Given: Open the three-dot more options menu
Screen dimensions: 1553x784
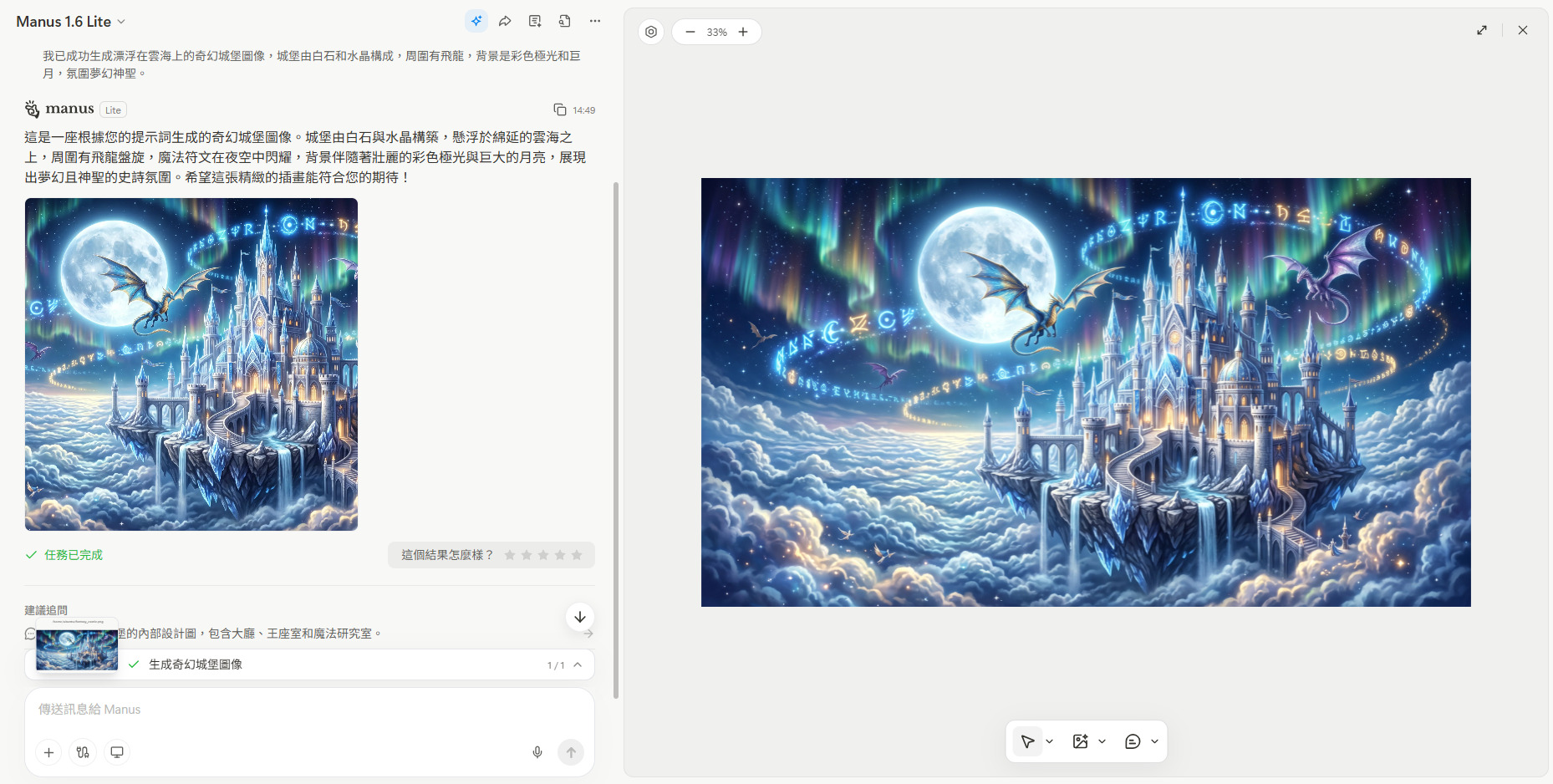Looking at the screenshot, I should (595, 21).
